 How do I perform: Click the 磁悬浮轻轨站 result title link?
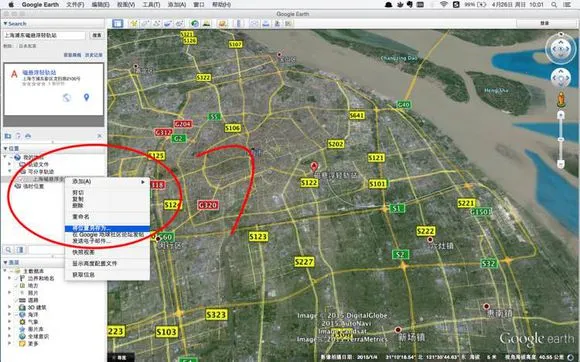click(x=39, y=72)
